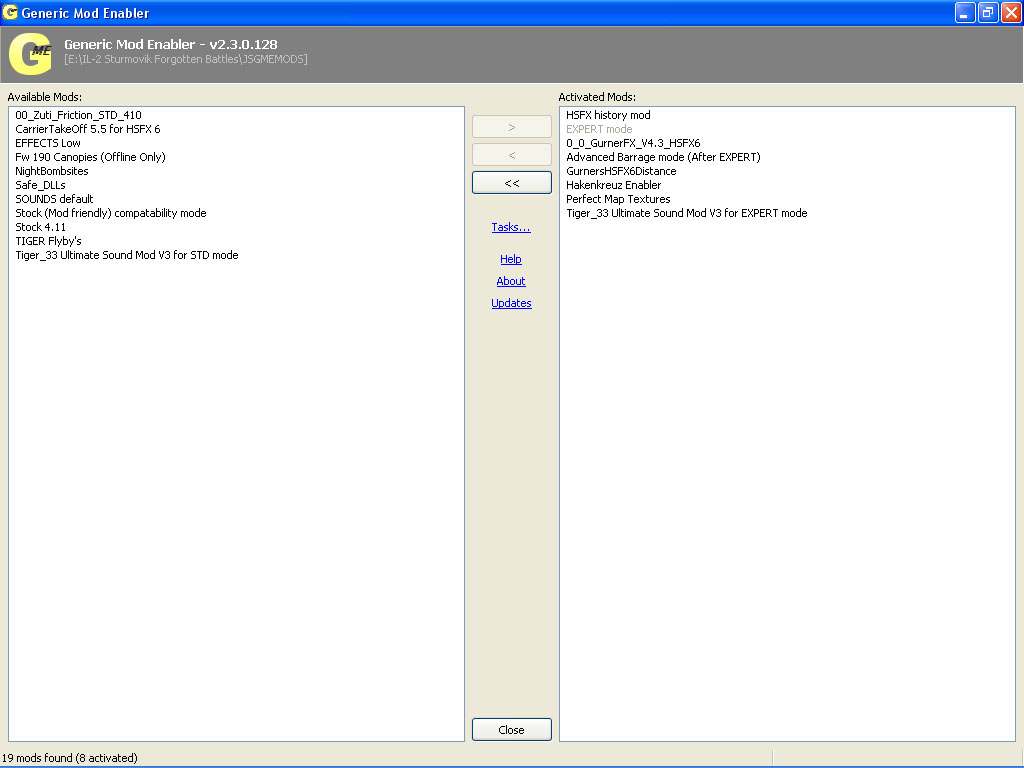Click the title bar G application icon
Viewport: 1024px width, 768px height.
10,12
